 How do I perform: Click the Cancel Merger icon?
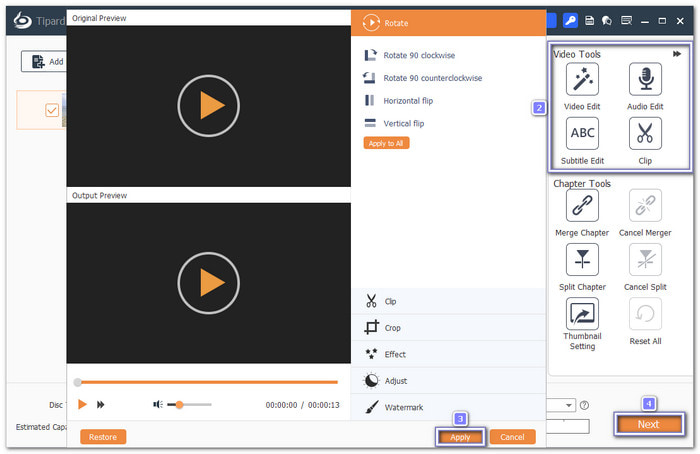[x=645, y=205]
